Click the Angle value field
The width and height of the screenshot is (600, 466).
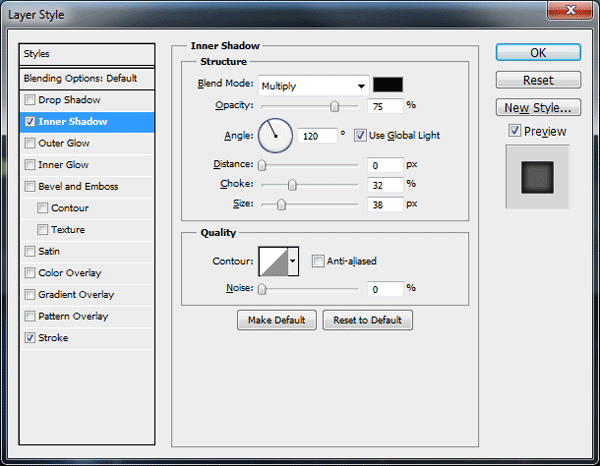pos(317,136)
